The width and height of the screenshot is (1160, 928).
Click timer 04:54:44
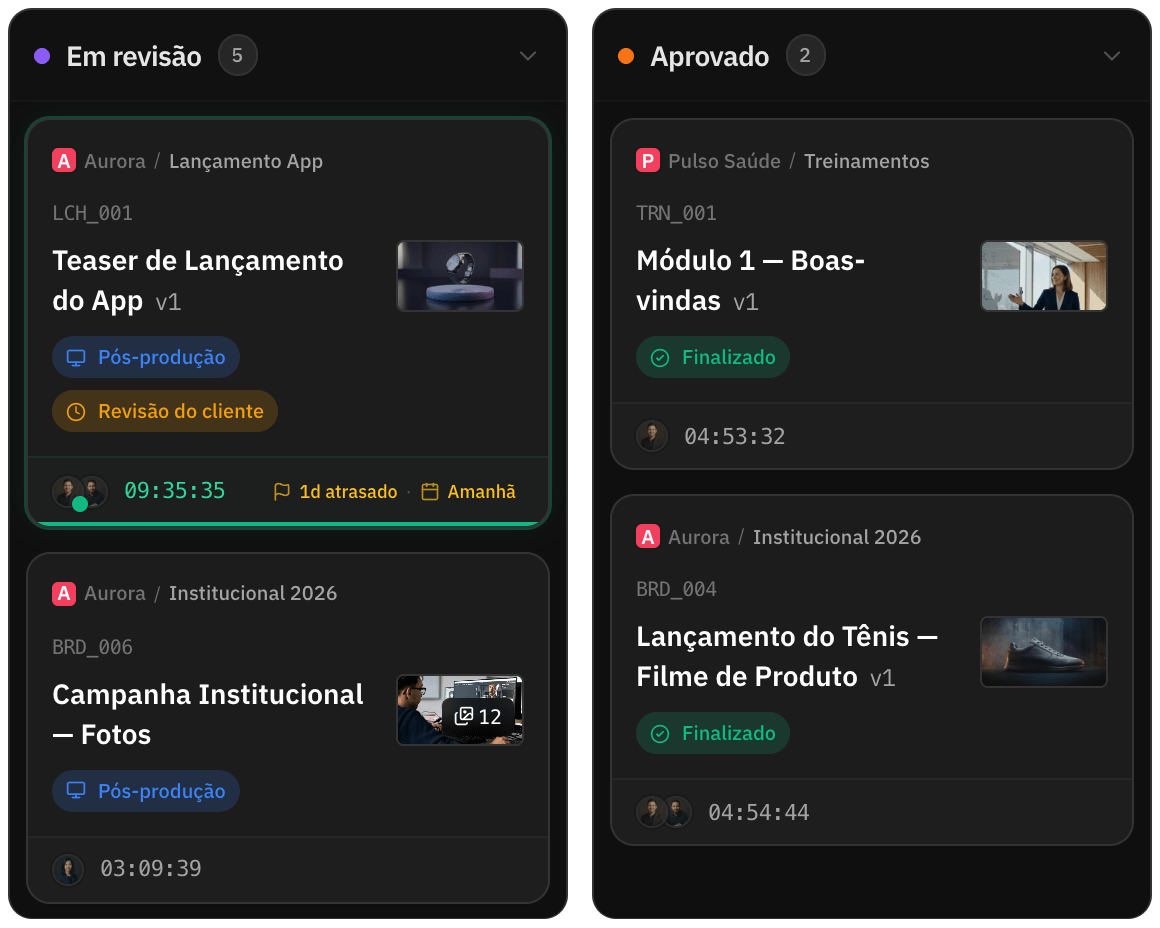pos(758,813)
